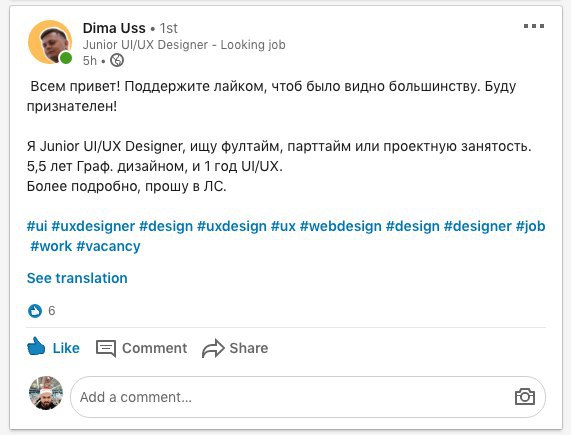Click See translation link

(x=77, y=278)
